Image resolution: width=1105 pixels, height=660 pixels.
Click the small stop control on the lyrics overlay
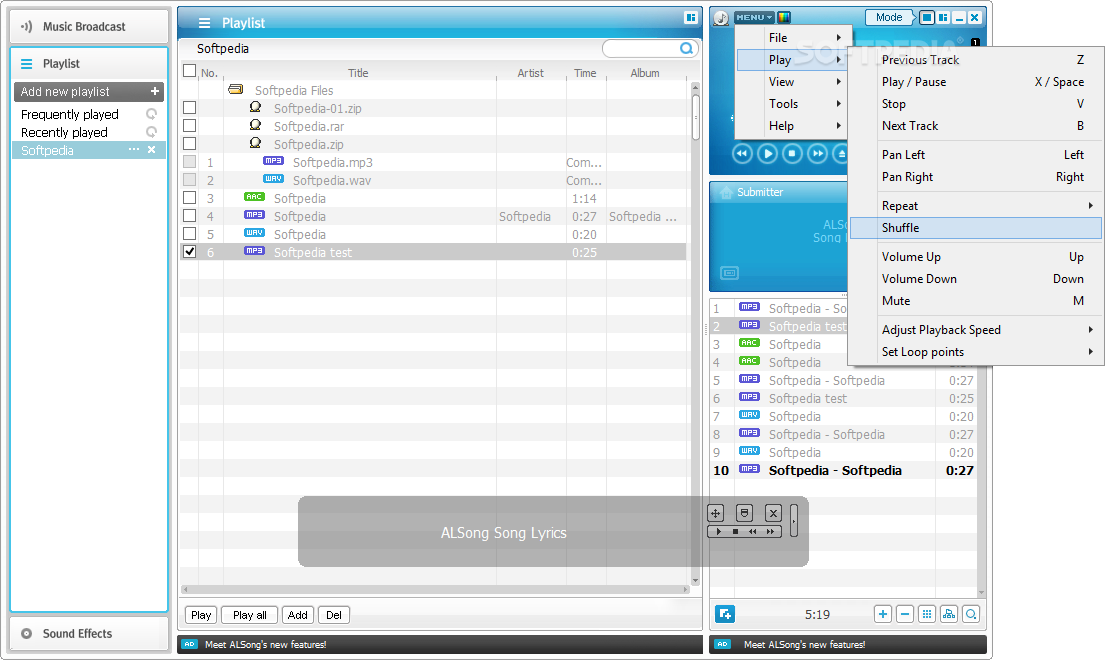(735, 532)
